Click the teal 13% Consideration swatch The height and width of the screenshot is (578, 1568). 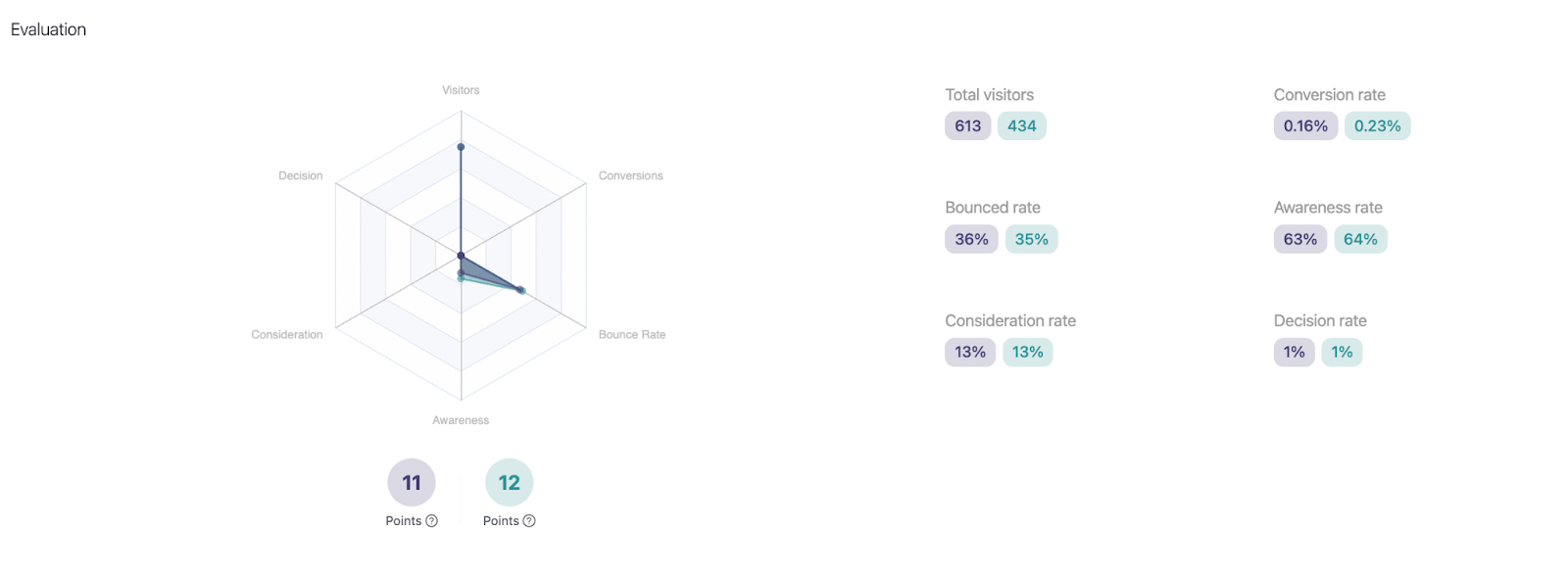pos(1027,352)
